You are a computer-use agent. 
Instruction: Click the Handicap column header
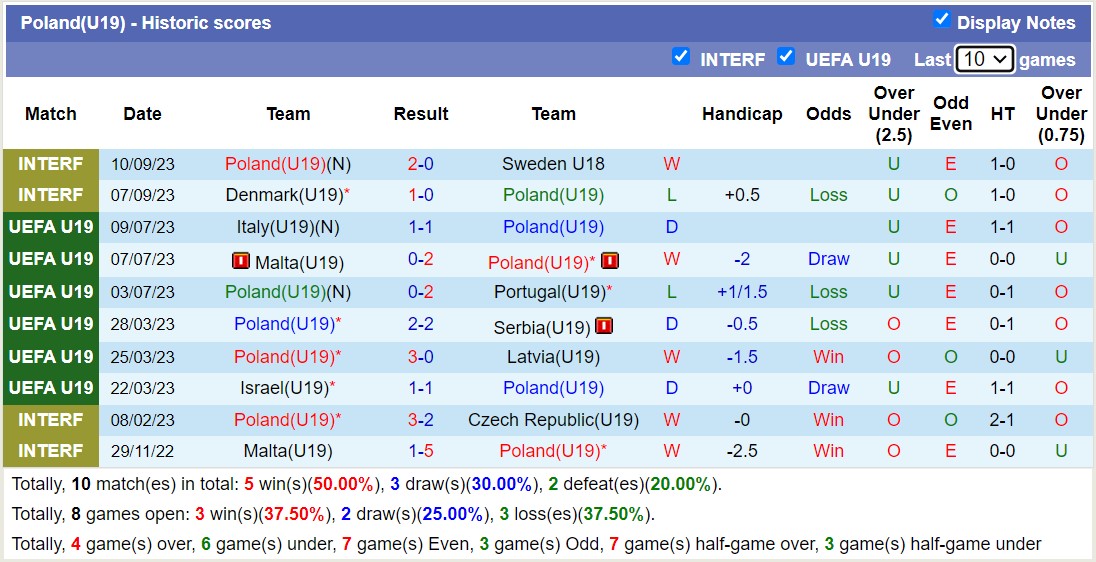(x=742, y=114)
